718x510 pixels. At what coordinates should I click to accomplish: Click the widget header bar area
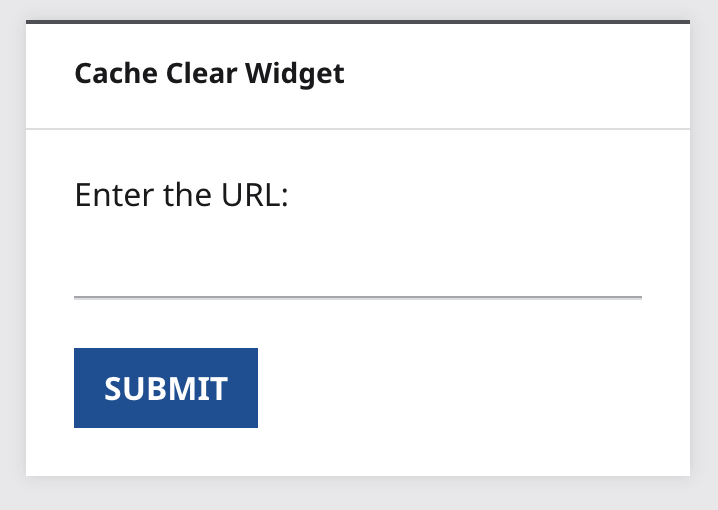(358, 76)
